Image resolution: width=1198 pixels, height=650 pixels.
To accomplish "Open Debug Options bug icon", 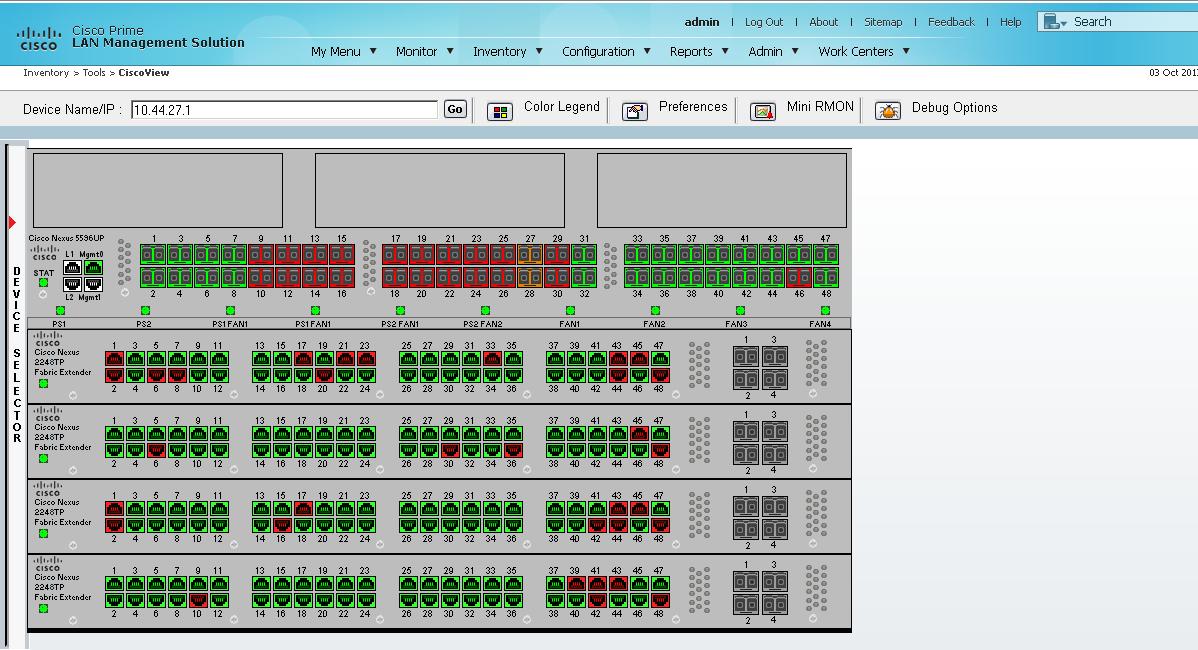I will pyautogui.click(x=888, y=112).
